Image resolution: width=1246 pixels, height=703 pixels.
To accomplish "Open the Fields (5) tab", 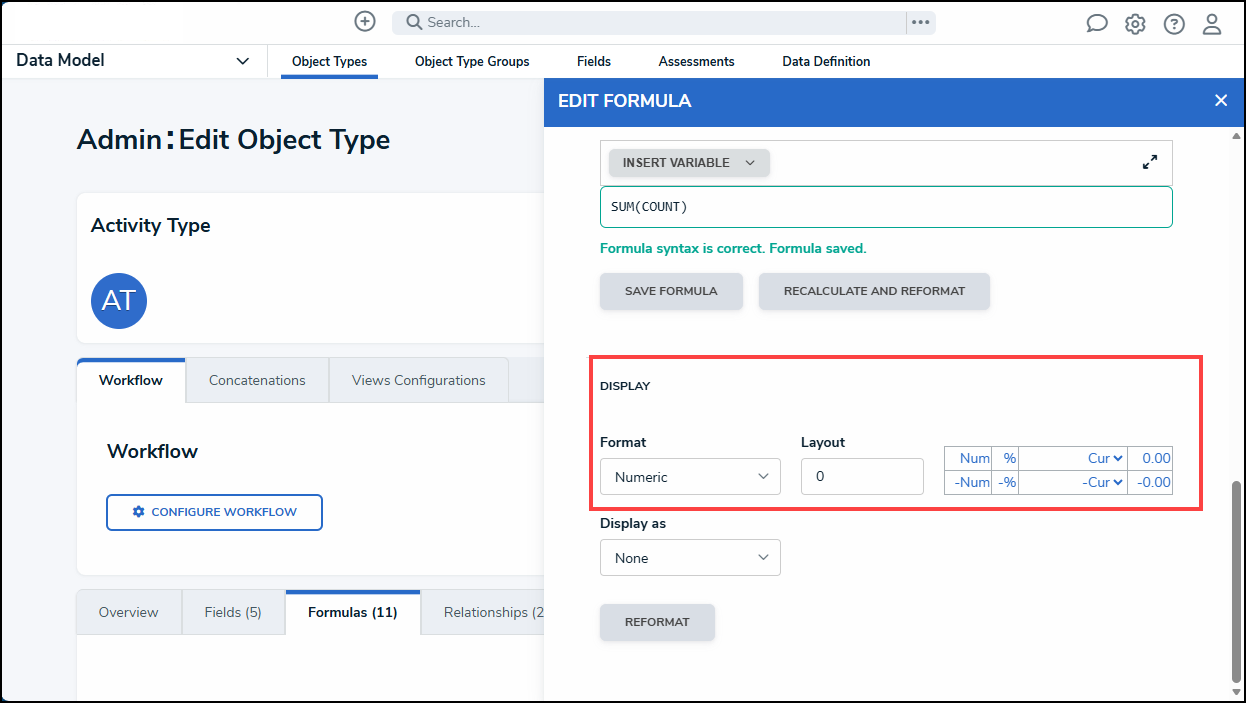I will 233,612.
